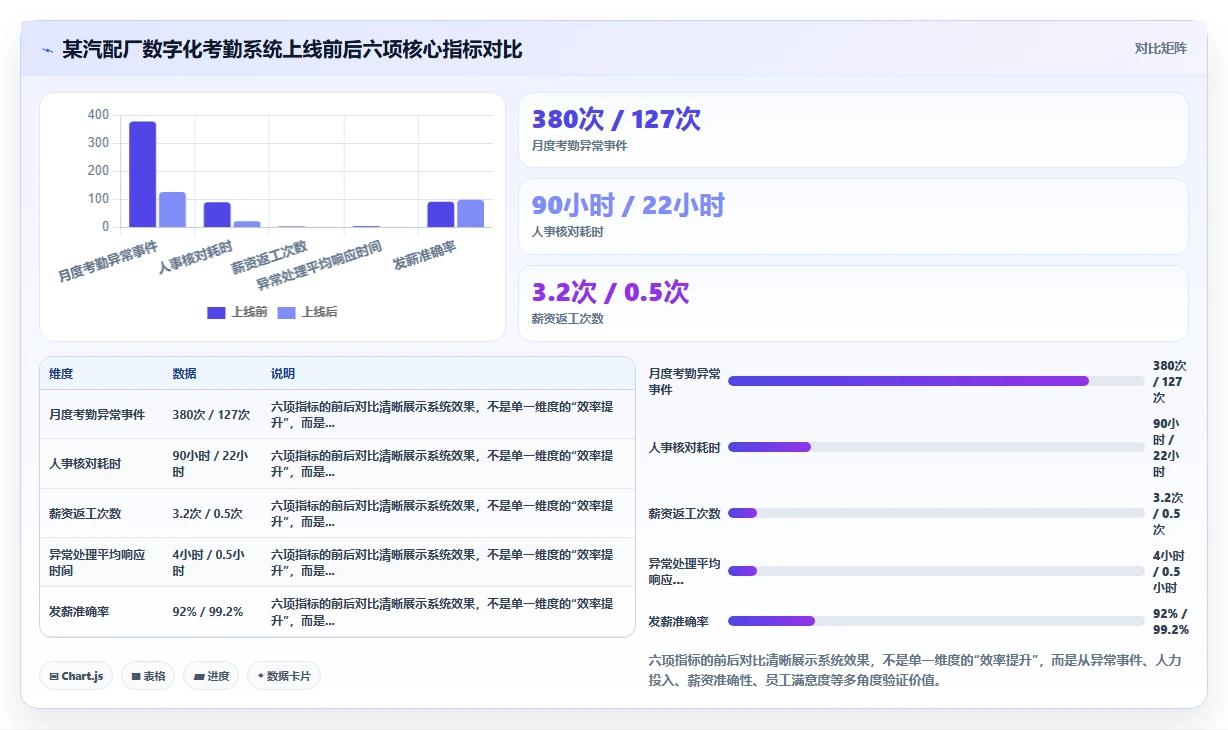Select the Chart.js tag chip

[76, 676]
